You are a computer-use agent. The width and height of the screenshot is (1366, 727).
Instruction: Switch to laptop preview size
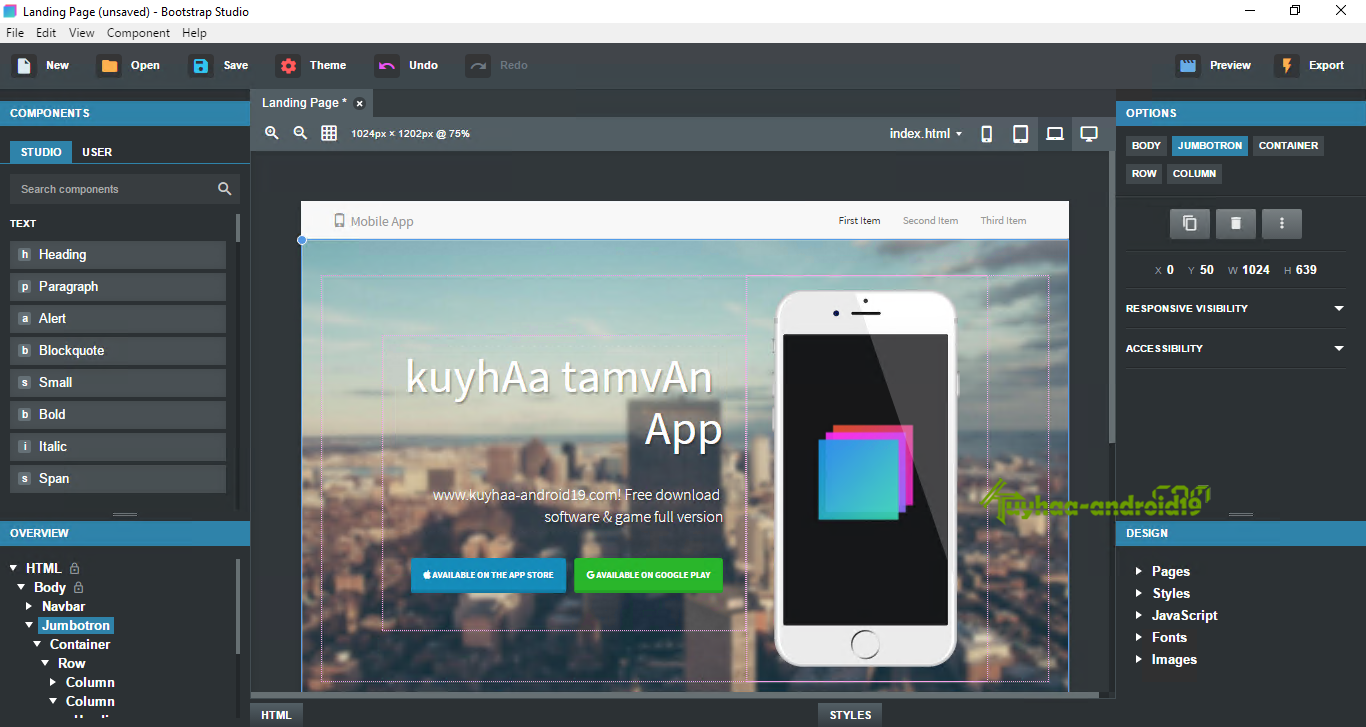(1055, 134)
